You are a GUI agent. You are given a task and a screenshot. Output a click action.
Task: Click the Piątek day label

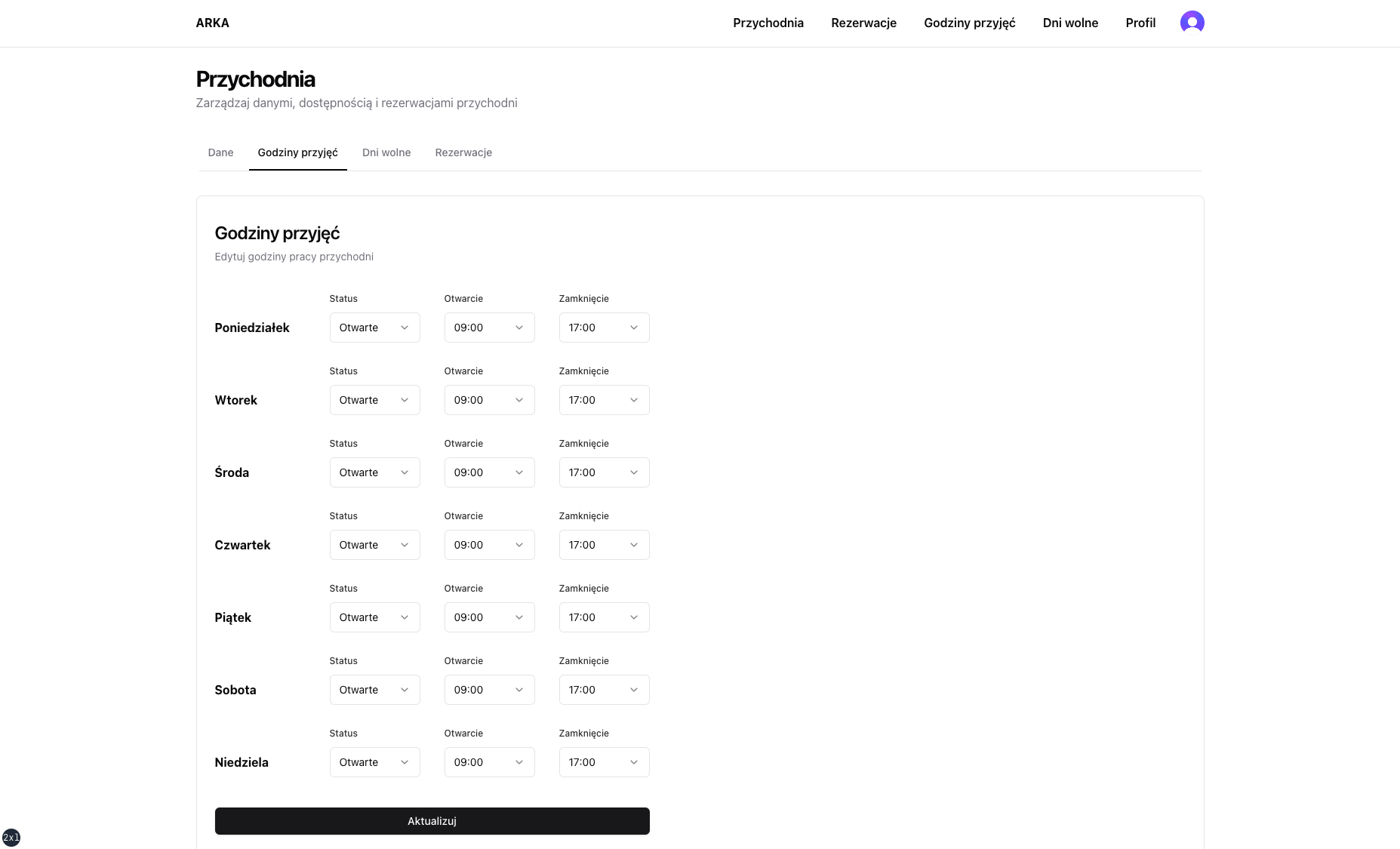[232, 617]
